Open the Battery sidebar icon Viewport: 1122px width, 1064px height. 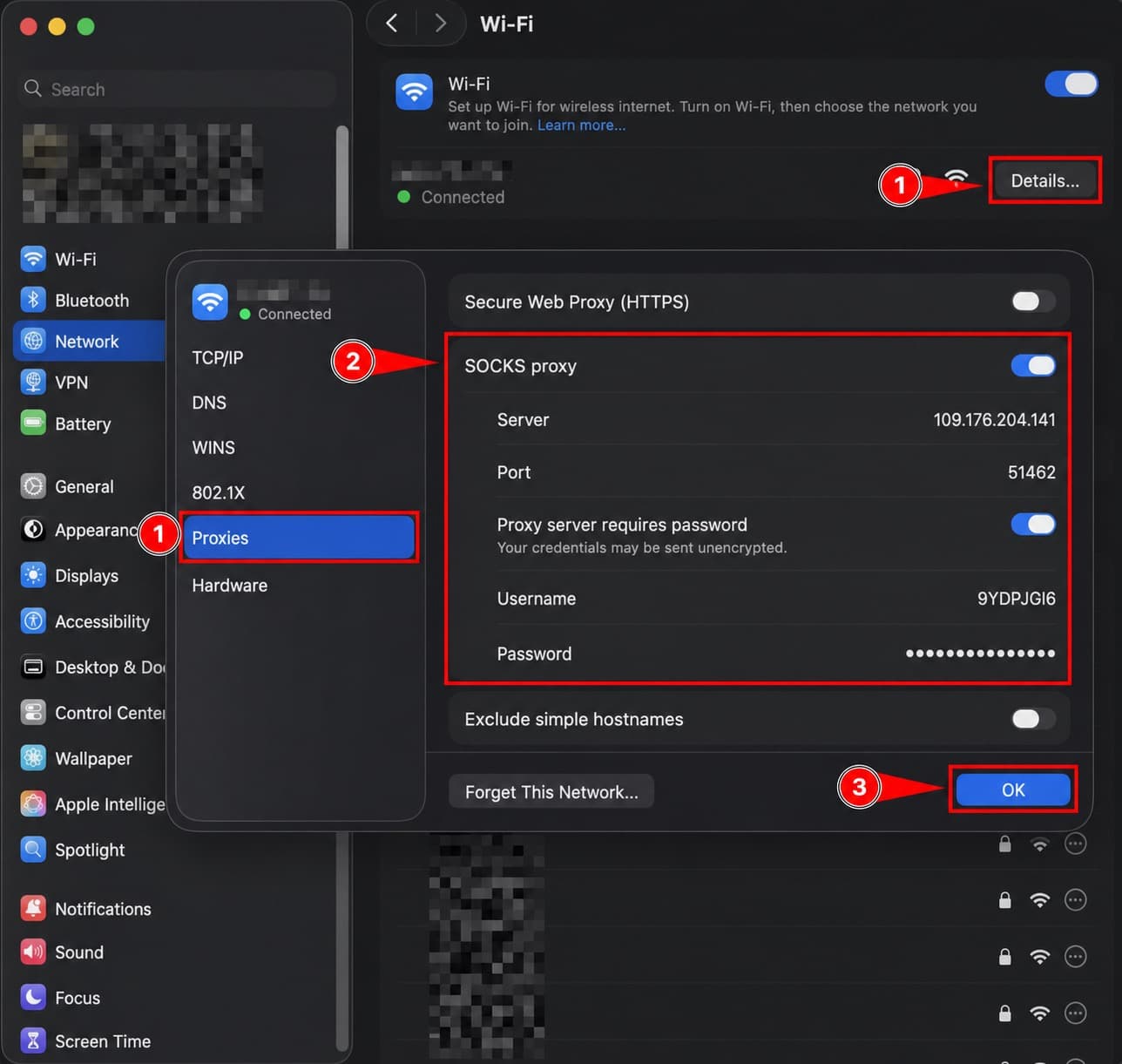tap(33, 424)
